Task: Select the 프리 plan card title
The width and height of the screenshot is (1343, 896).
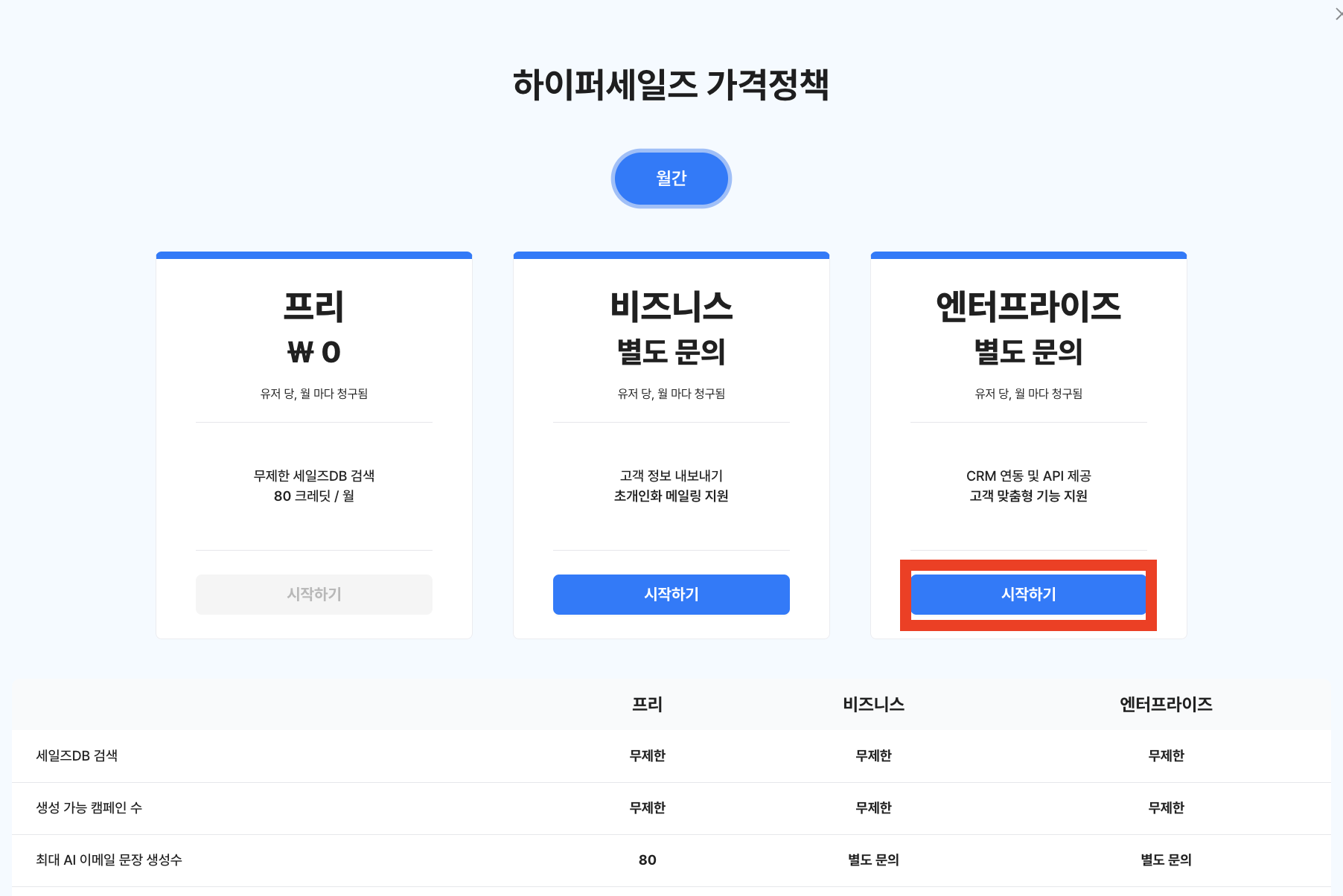Action: click(x=313, y=307)
